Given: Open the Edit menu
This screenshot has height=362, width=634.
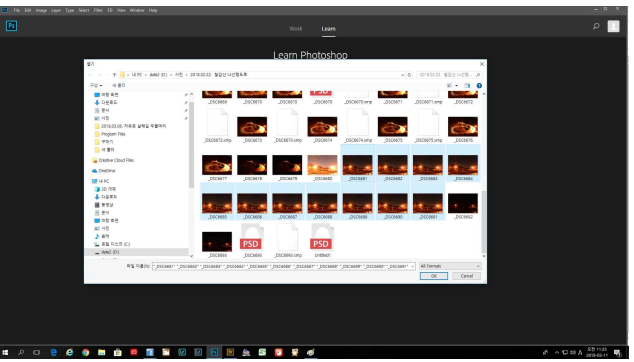Looking at the screenshot, I should tap(28, 11).
